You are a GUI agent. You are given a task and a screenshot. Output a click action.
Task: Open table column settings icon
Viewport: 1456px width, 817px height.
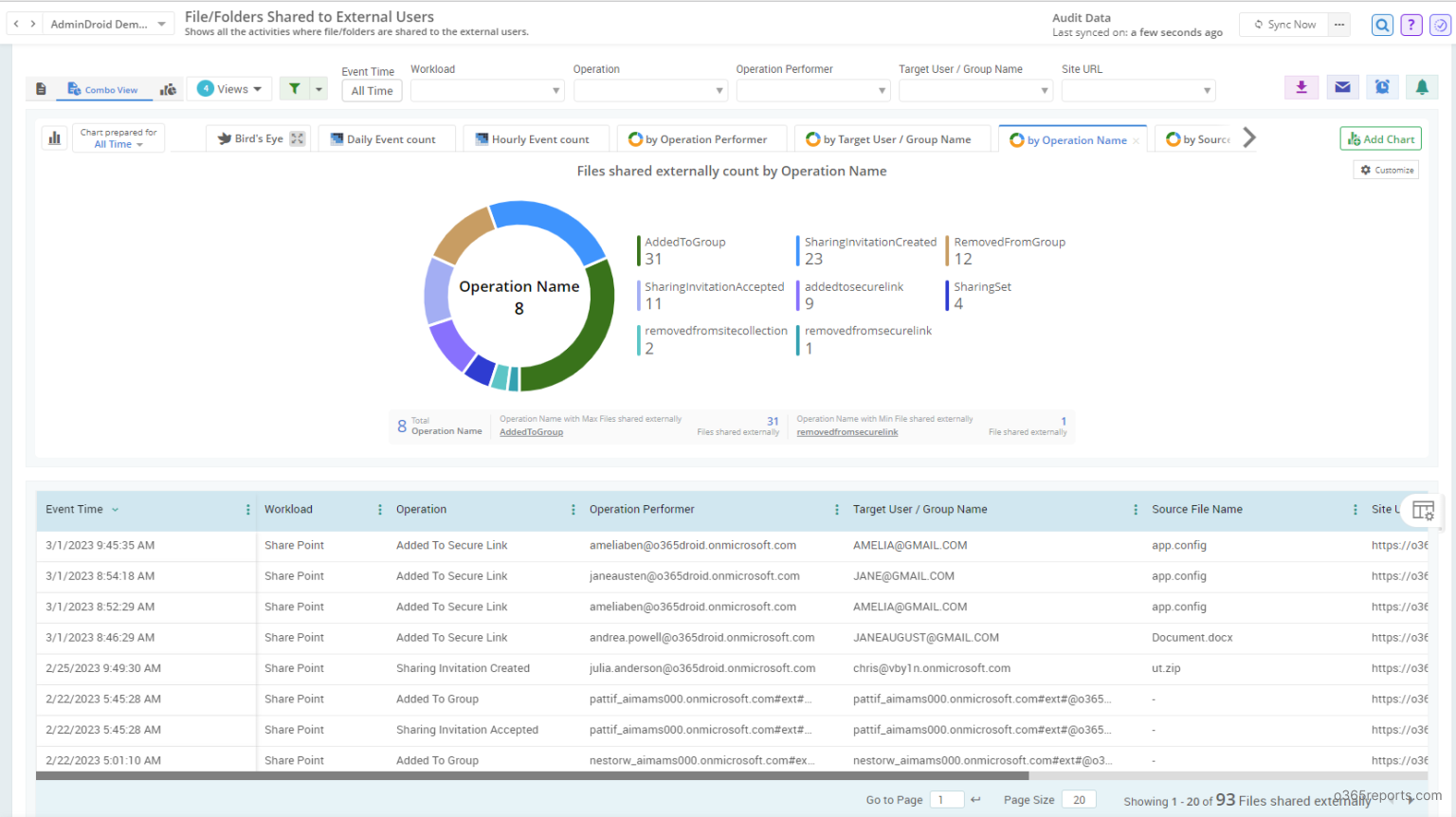click(1423, 510)
